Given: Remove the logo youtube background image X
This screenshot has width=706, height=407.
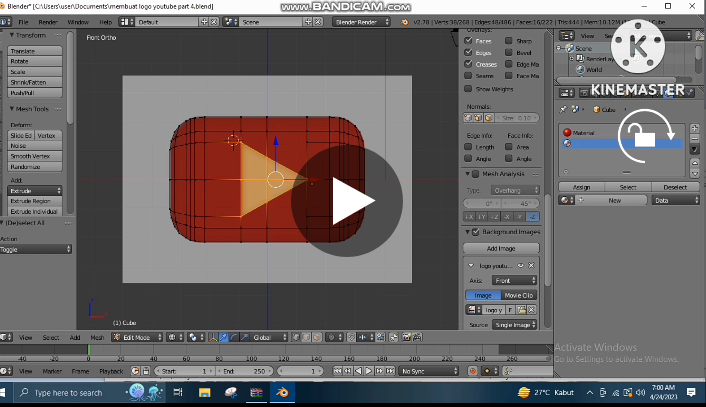Looking at the screenshot, I should coord(531,266).
